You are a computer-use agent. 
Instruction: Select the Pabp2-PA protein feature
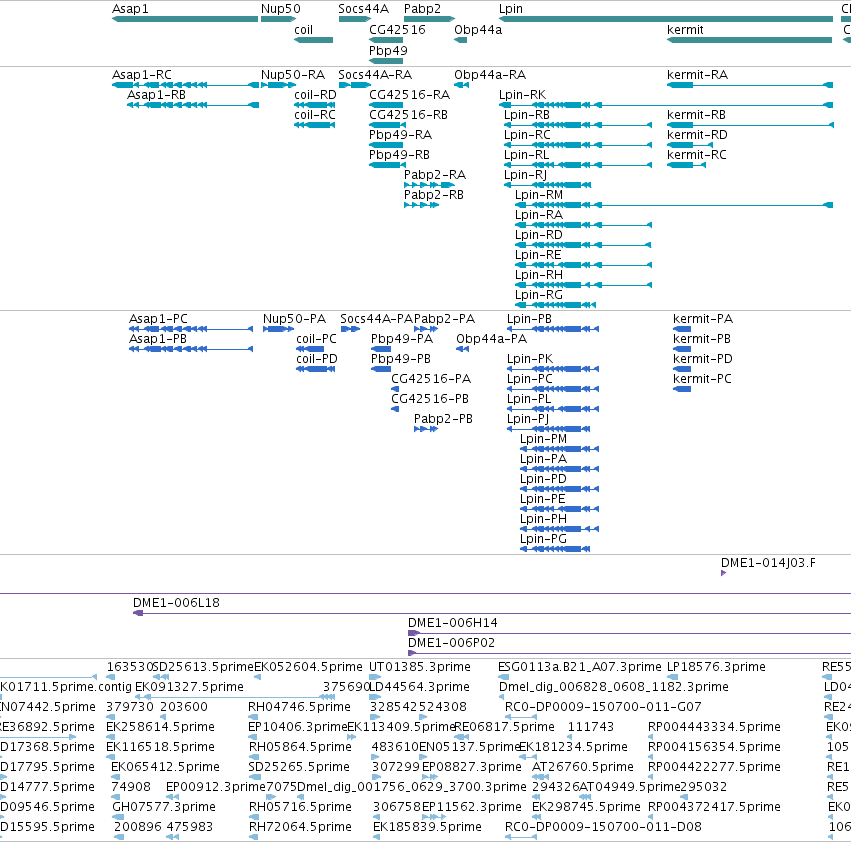427,329
